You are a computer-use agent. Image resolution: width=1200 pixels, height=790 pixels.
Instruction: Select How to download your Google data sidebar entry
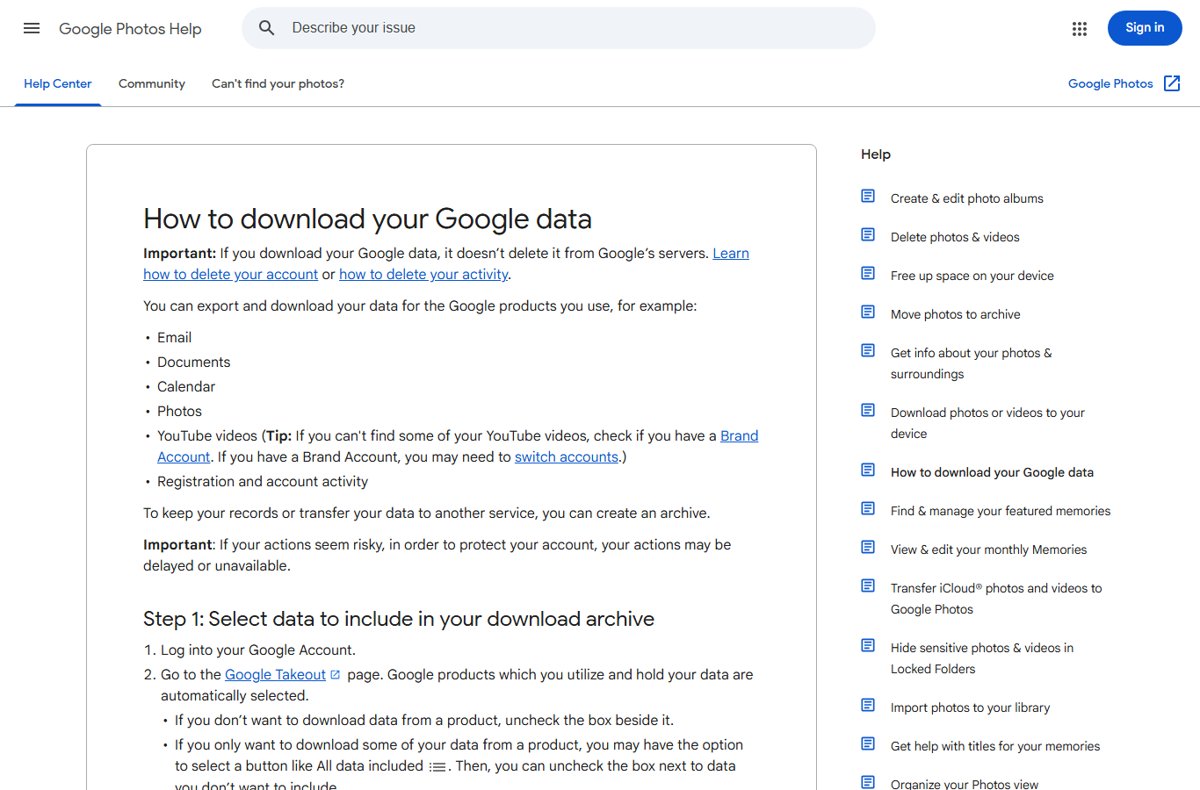point(992,472)
